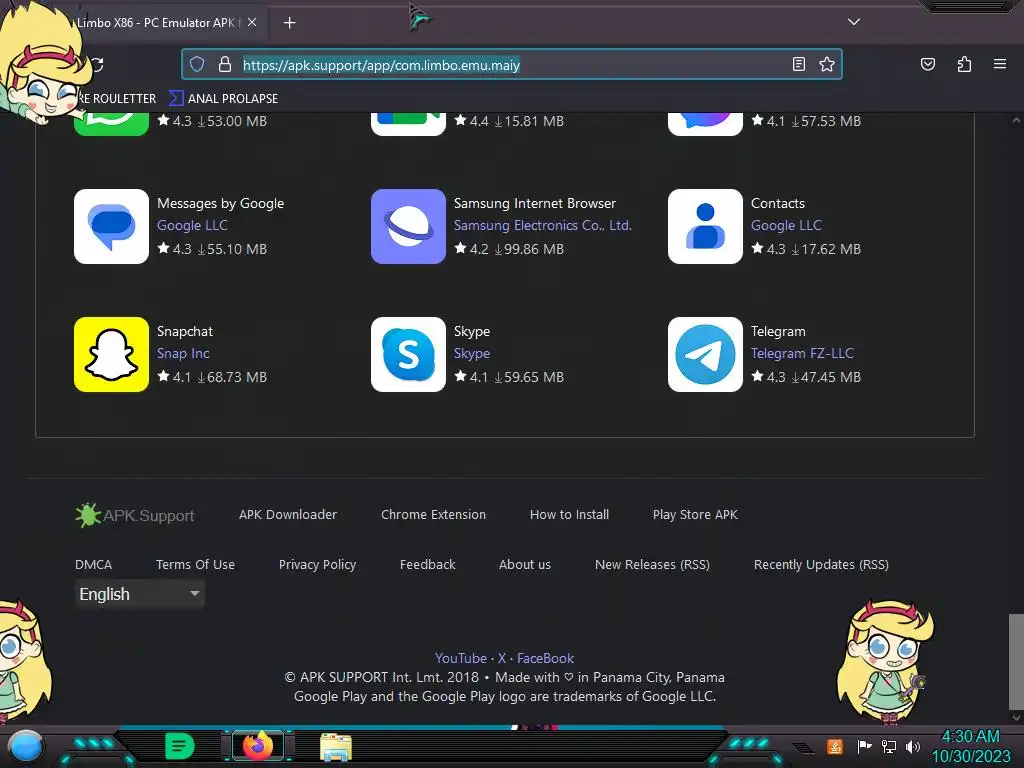Screen dimensions: 1024x768
Task: Click the Skype developer link
Action: [472, 353]
